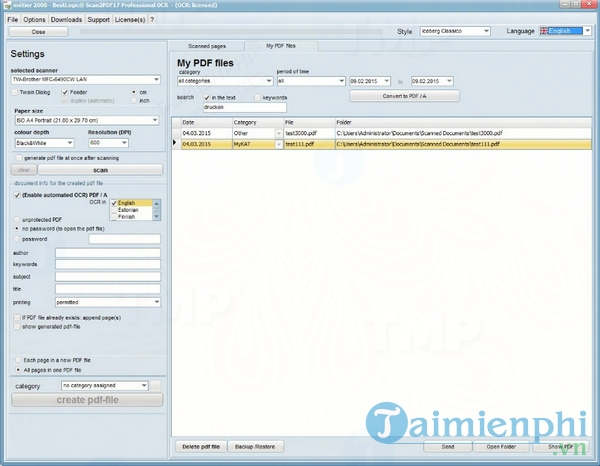Click the Close button below the menu bar

[x=38, y=32]
